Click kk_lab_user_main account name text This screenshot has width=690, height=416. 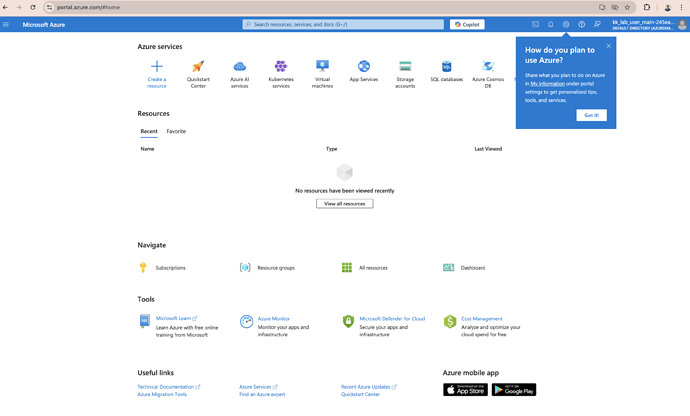[643, 22]
